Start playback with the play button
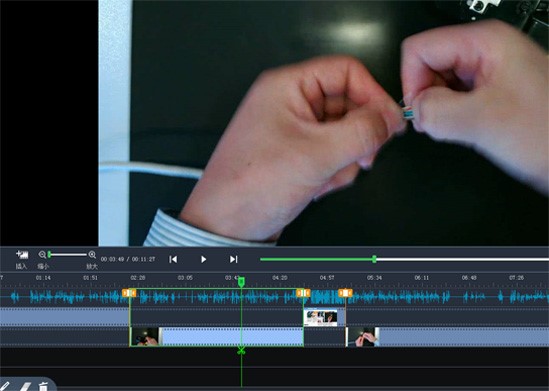The image size is (549, 391). coord(203,259)
